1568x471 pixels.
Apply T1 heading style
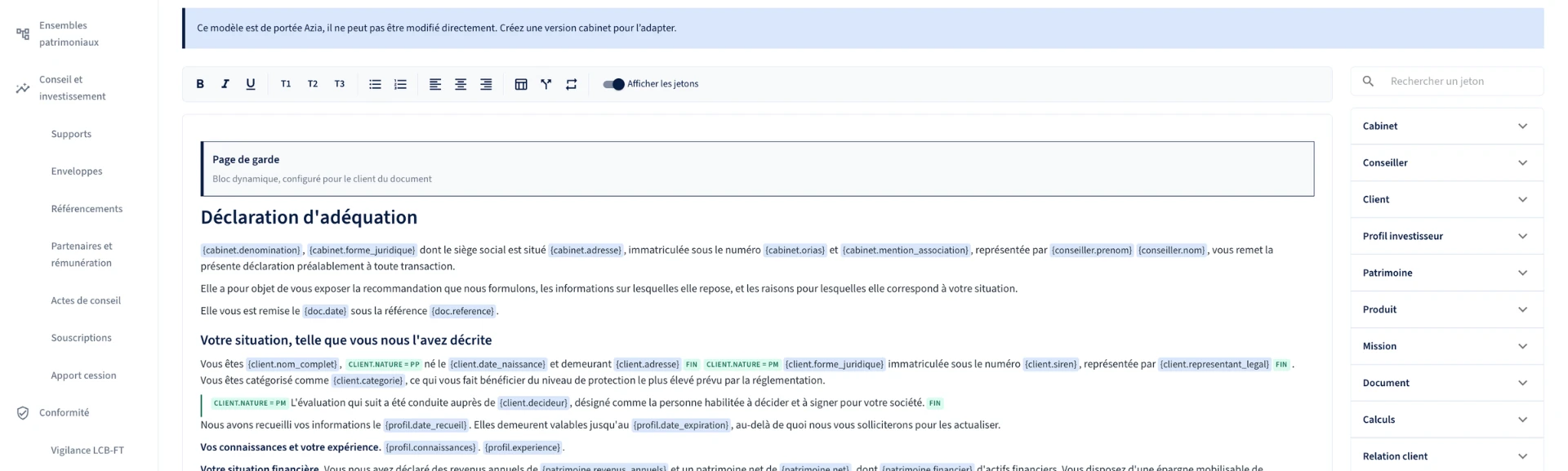point(286,84)
